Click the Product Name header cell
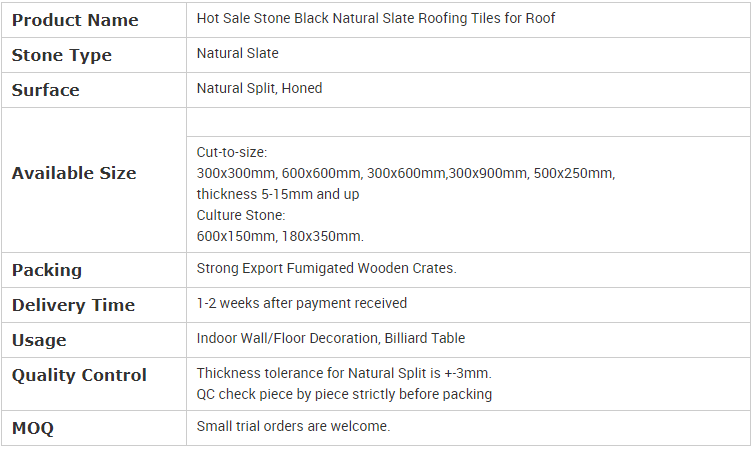 [75, 20]
